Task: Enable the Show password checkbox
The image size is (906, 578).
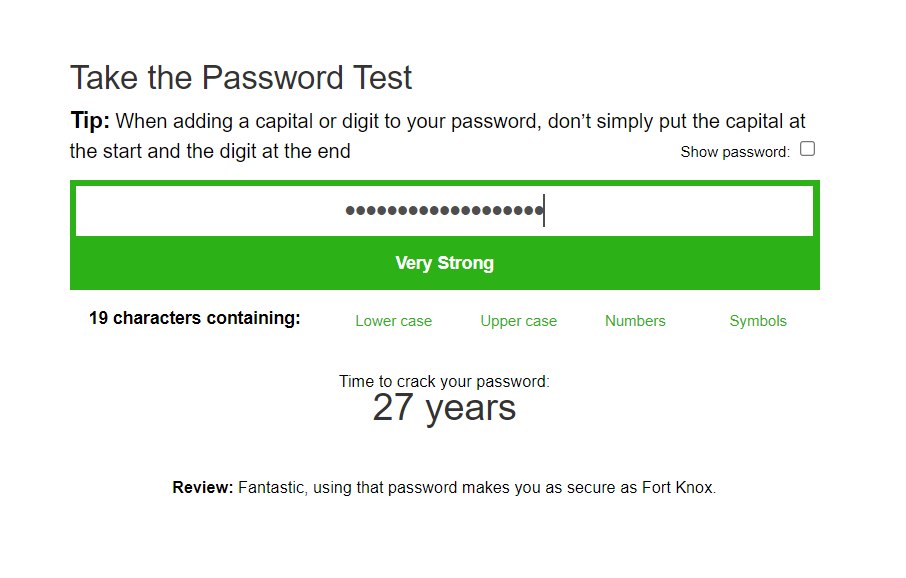Action: 807,149
